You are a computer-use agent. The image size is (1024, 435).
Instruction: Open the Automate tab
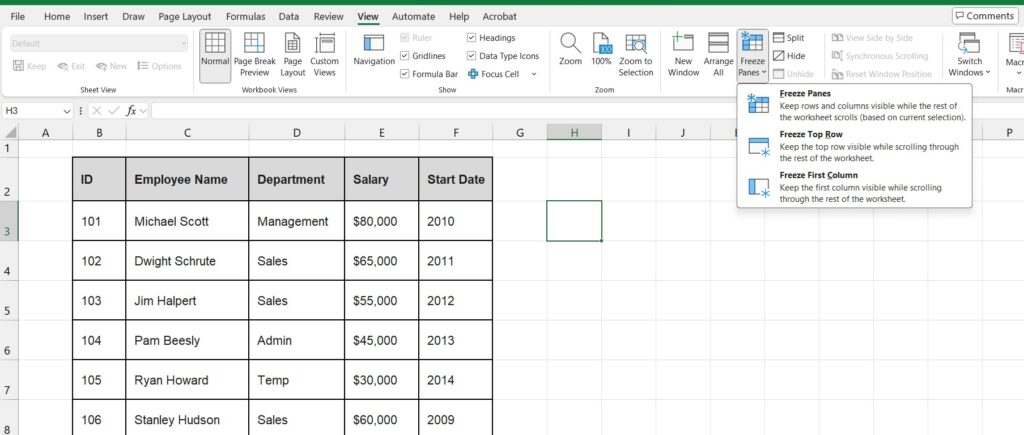[413, 16]
